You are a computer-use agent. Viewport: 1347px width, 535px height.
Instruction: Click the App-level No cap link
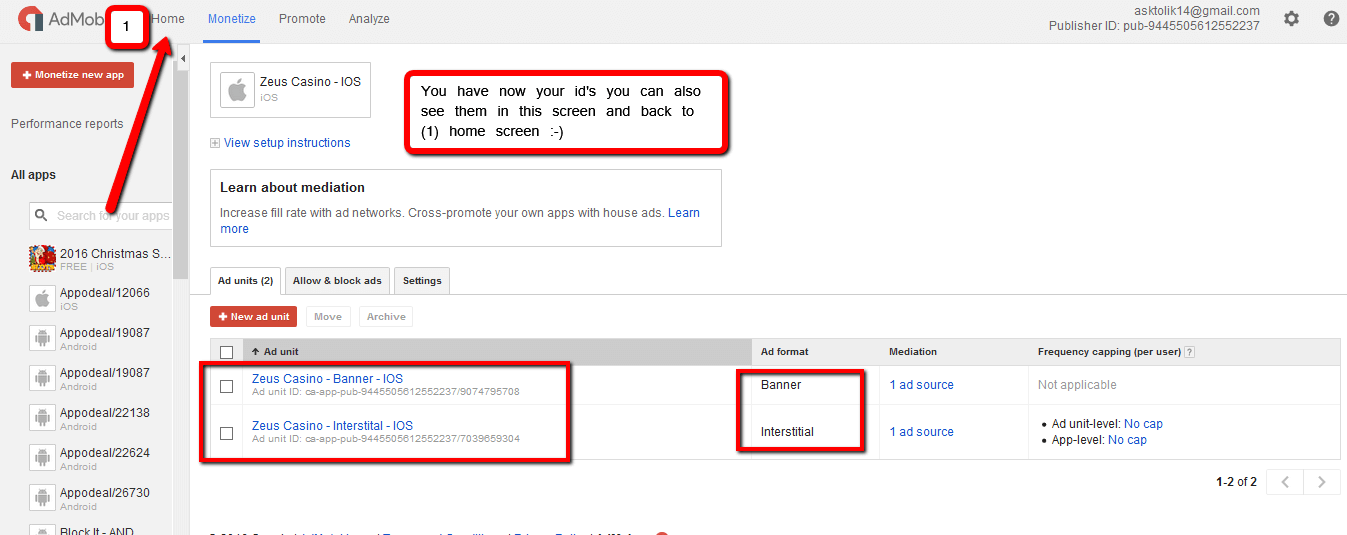(1127, 440)
